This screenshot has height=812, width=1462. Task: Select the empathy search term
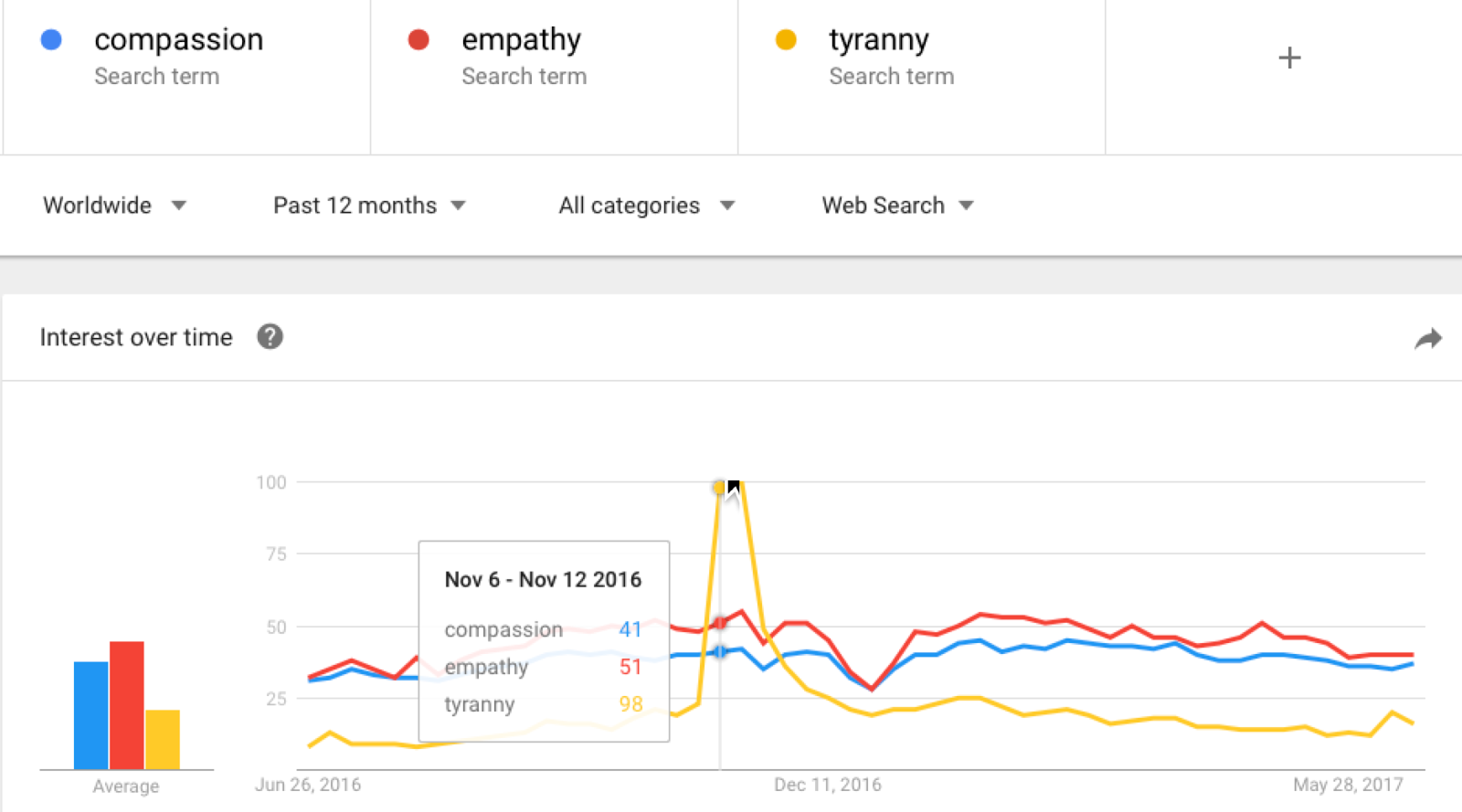[521, 40]
